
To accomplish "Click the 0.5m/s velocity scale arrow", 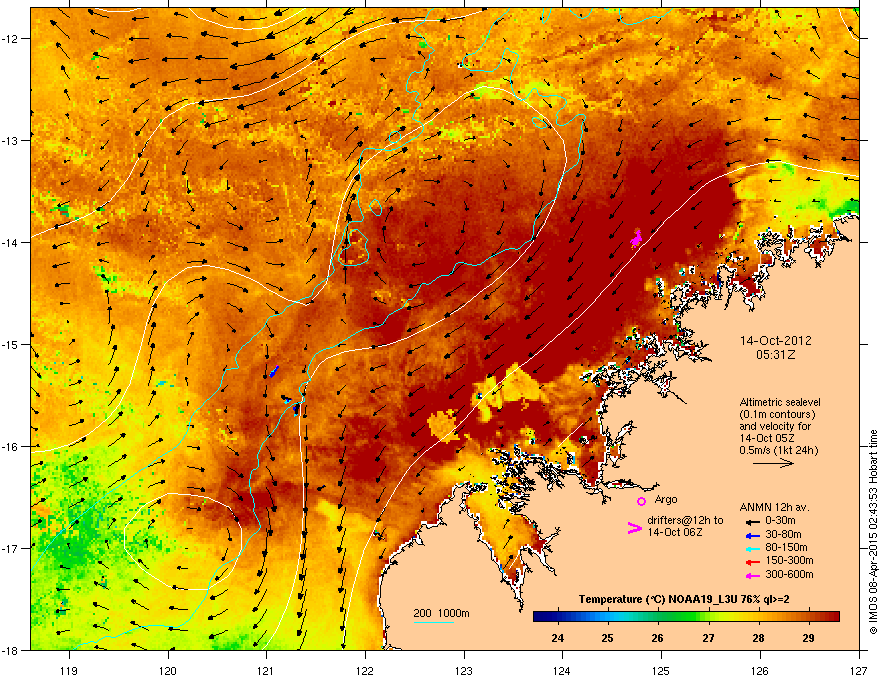I will coord(773,463).
